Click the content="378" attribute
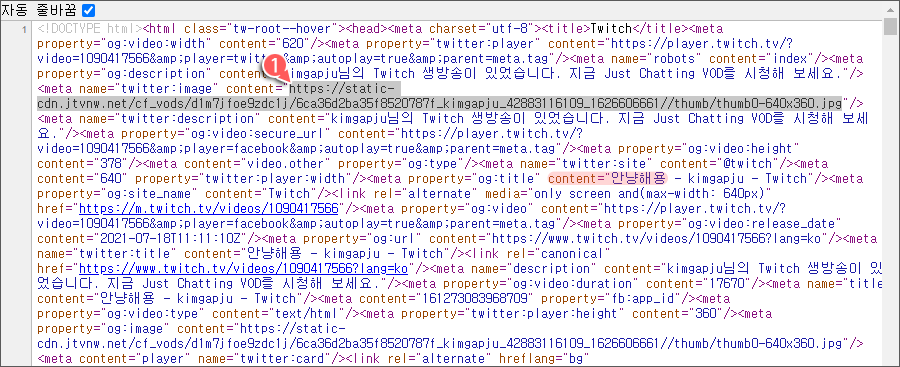Viewport: 900px width, 367px height. (83, 163)
